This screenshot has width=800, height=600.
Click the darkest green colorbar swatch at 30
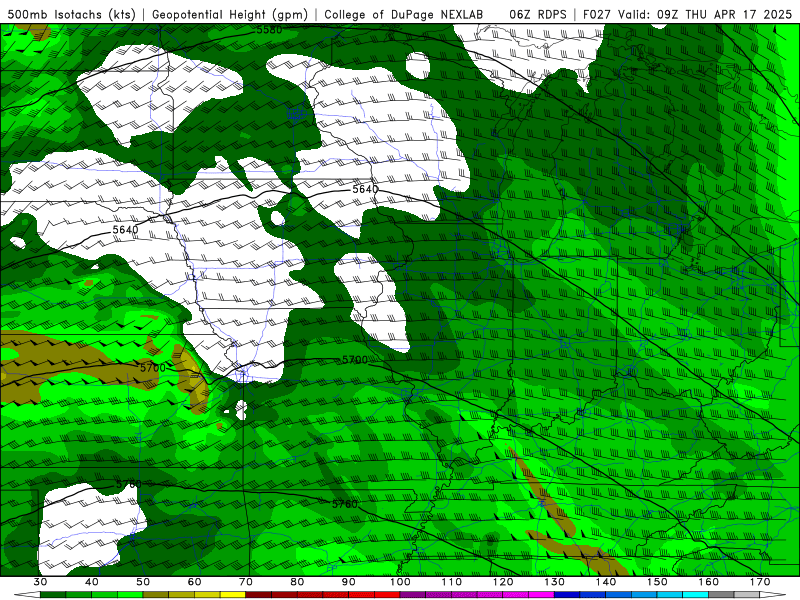[x=53, y=595]
